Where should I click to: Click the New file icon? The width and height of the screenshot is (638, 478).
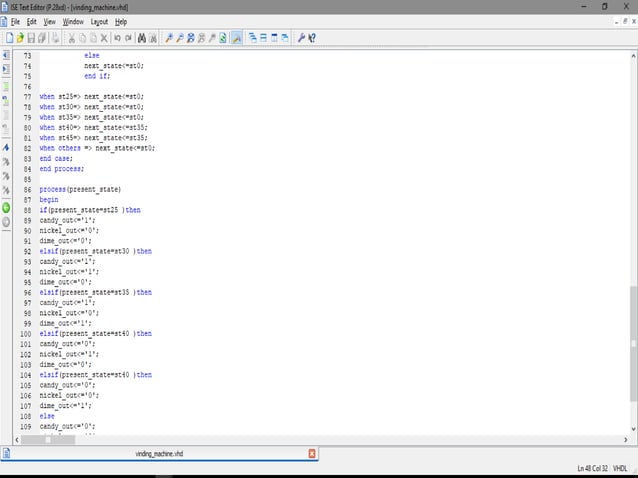coord(8,37)
